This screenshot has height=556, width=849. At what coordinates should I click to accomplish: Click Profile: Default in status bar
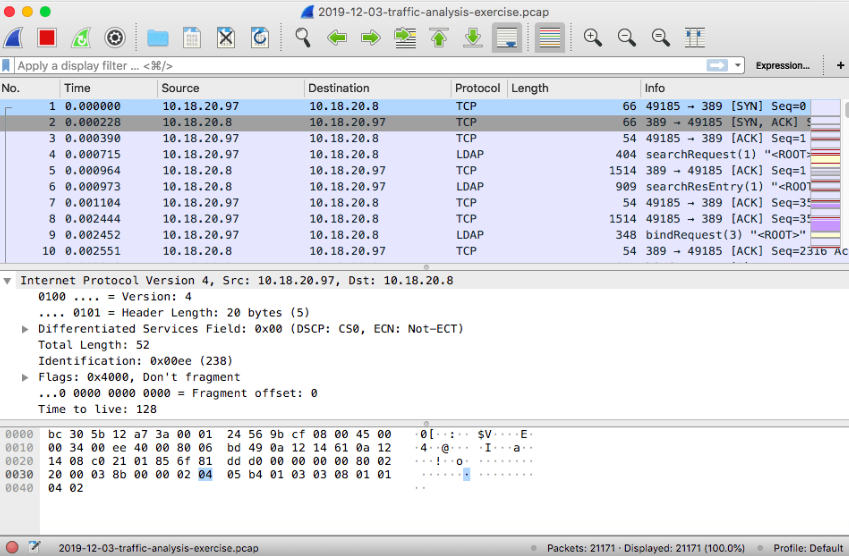(x=808, y=548)
